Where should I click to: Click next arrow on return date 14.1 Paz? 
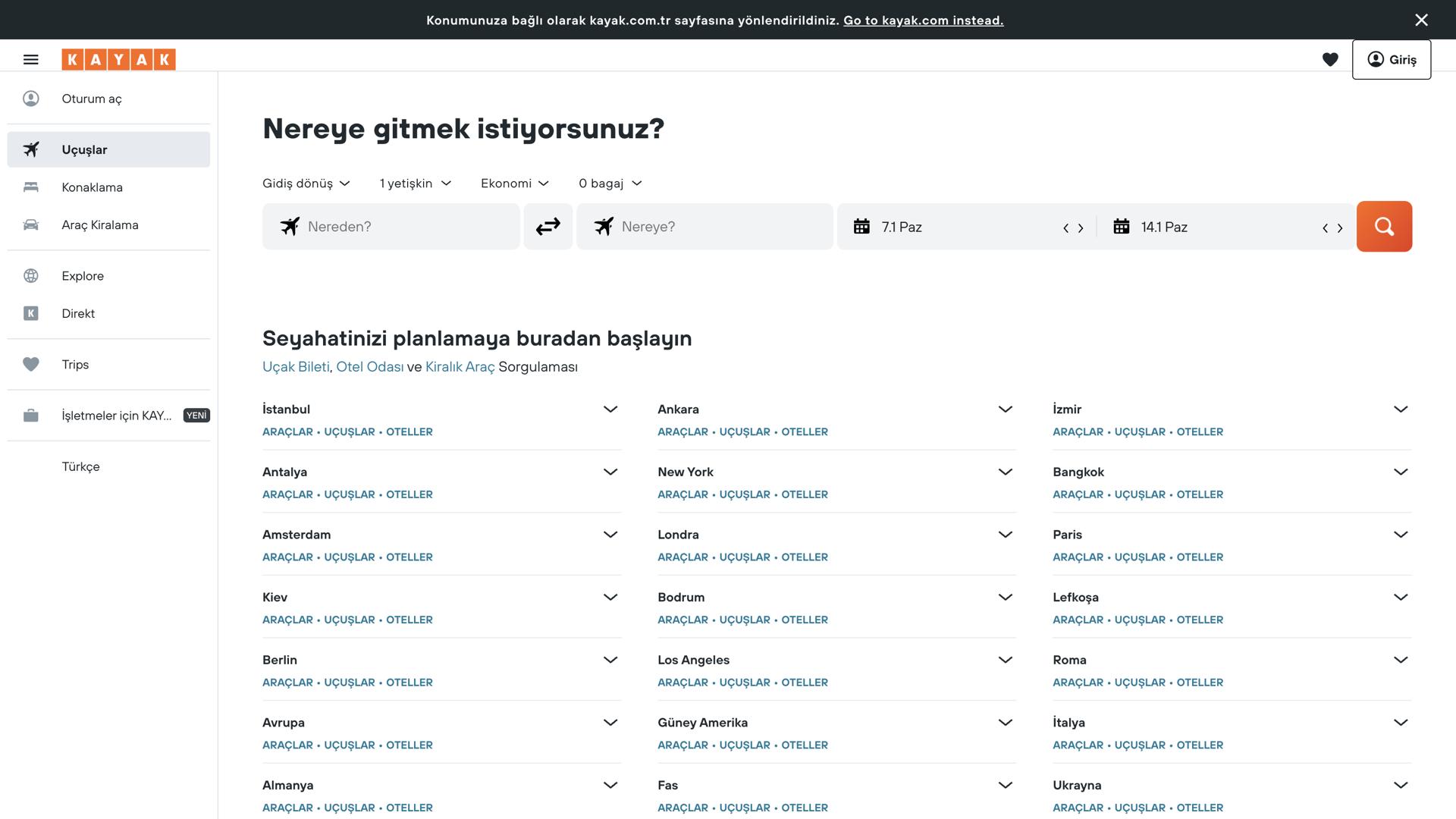(x=1340, y=227)
